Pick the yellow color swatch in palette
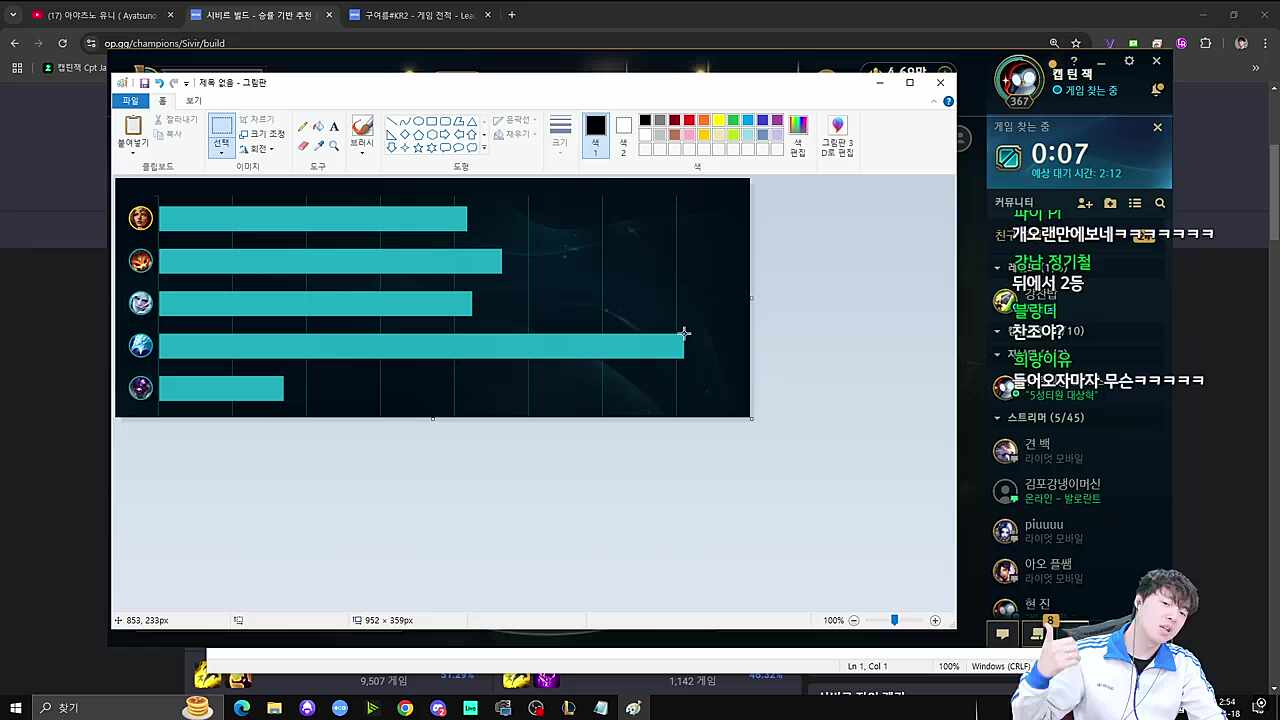The width and height of the screenshot is (1280, 720). pyautogui.click(x=718, y=121)
